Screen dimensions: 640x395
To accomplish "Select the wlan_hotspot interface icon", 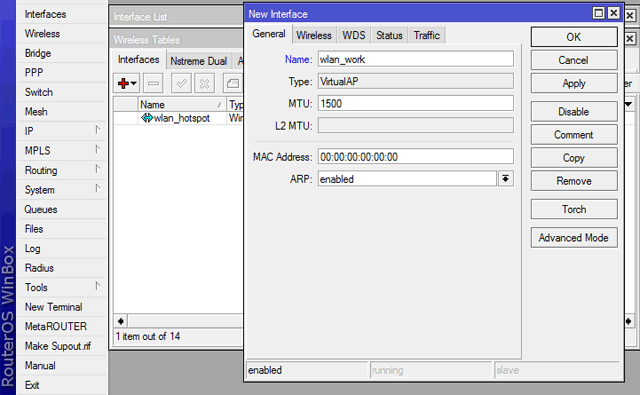I will [147, 118].
